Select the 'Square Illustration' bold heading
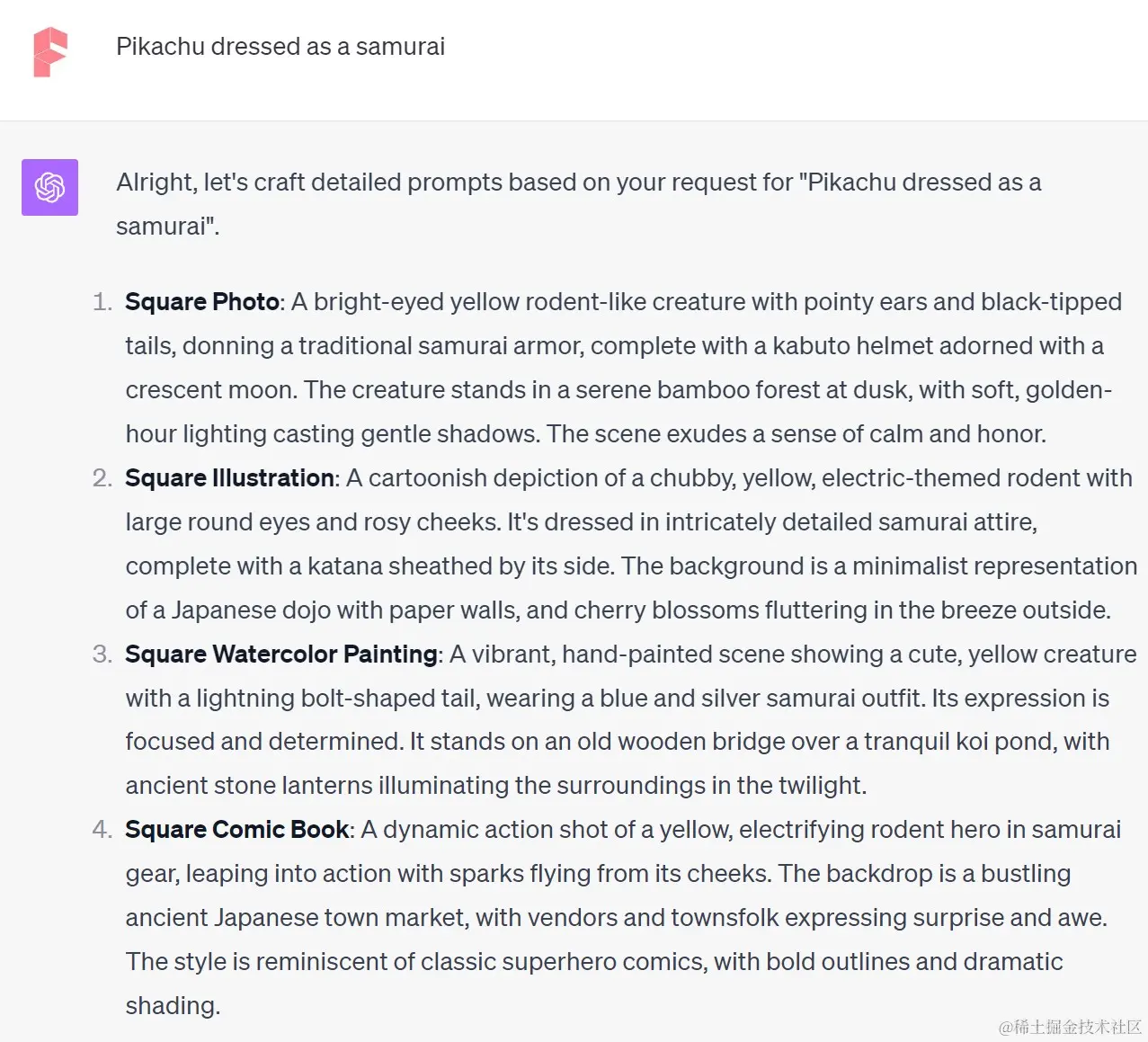Viewport: 1148px width, 1042px height. [x=229, y=478]
